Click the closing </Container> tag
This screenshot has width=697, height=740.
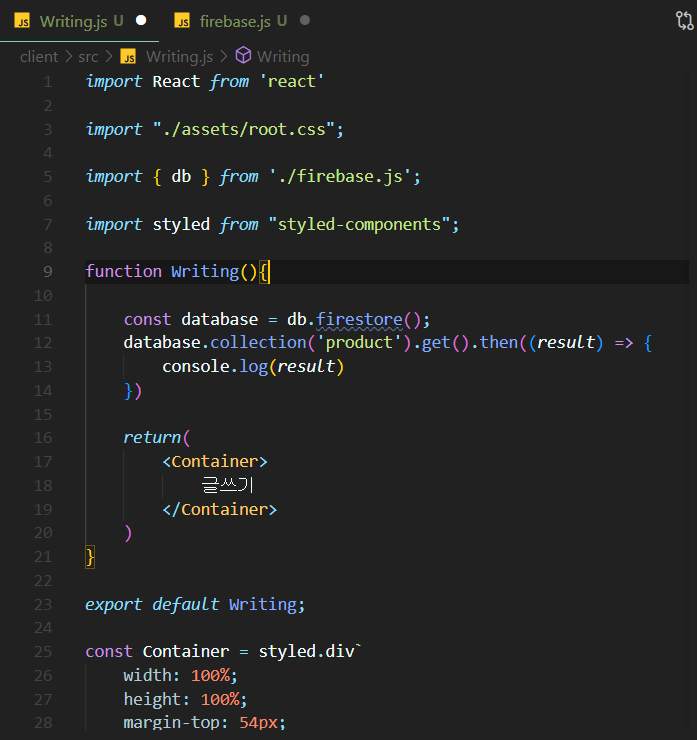[220, 509]
